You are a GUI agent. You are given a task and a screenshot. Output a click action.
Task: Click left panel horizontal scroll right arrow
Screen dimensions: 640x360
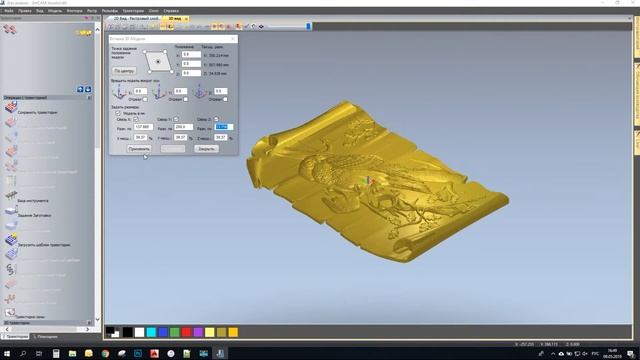(x=87, y=329)
